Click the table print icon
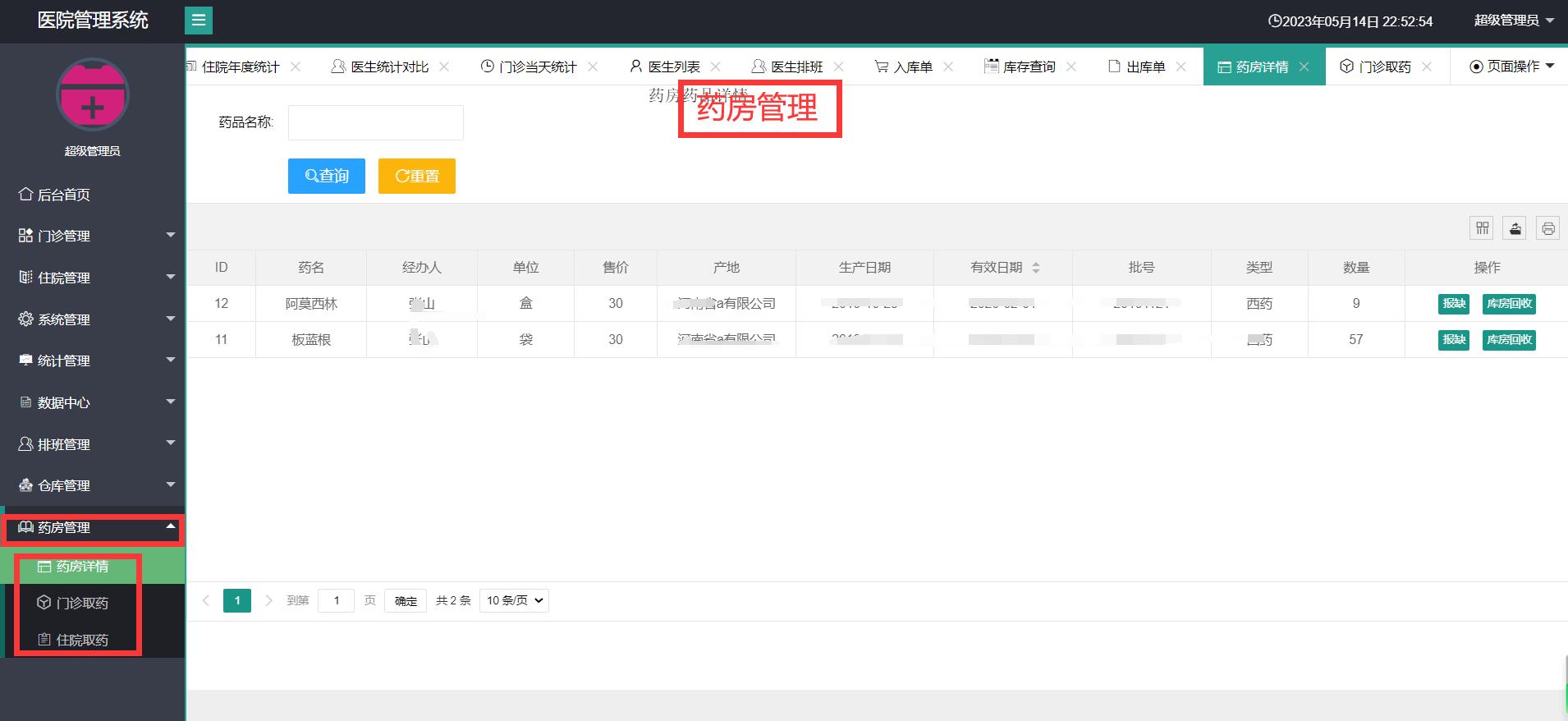The image size is (1568, 721). pos(1548,228)
